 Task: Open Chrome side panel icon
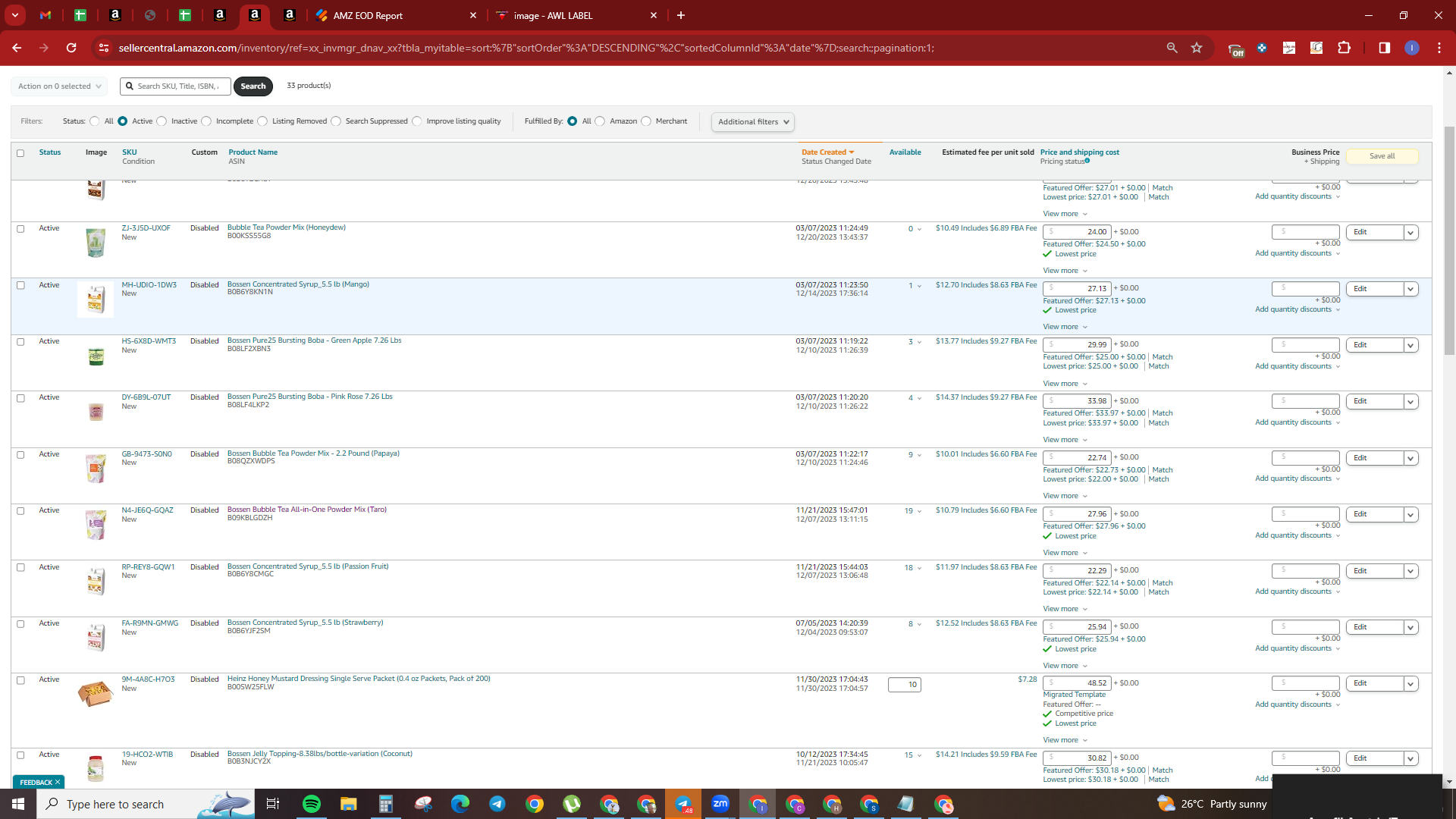pos(1385,48)
